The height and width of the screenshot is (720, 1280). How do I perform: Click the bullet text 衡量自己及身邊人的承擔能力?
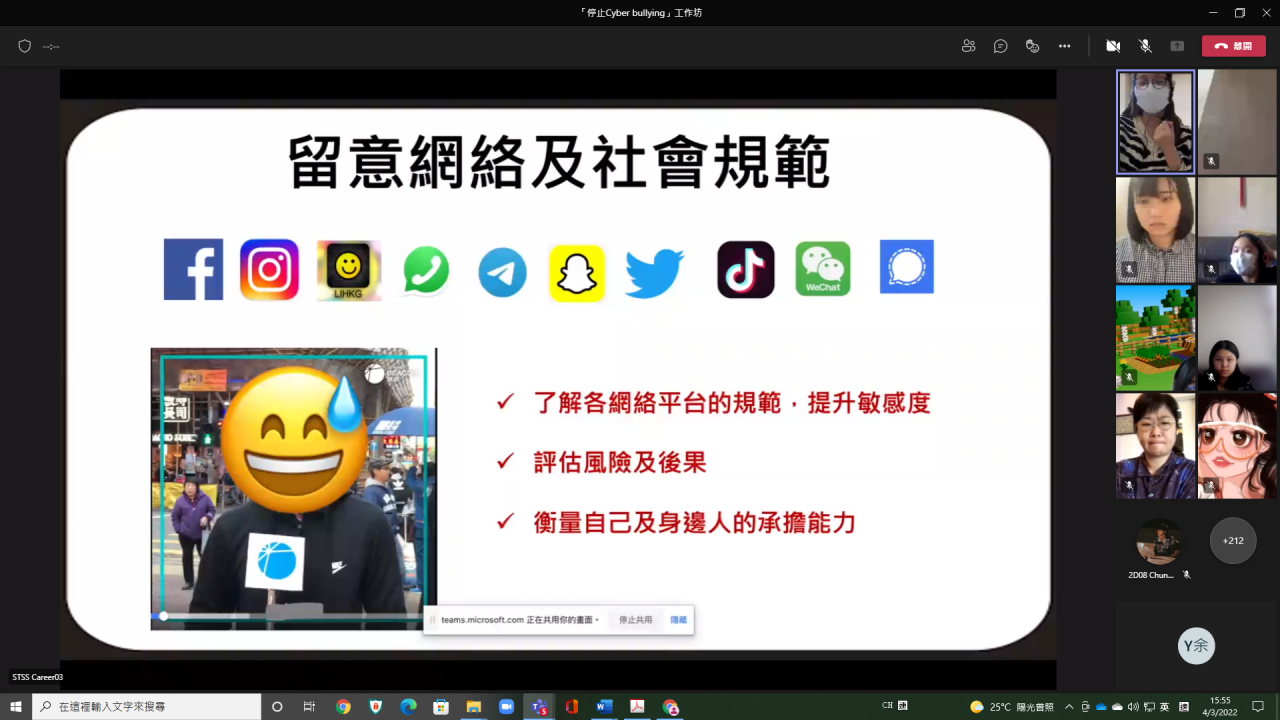coord(695,522)
